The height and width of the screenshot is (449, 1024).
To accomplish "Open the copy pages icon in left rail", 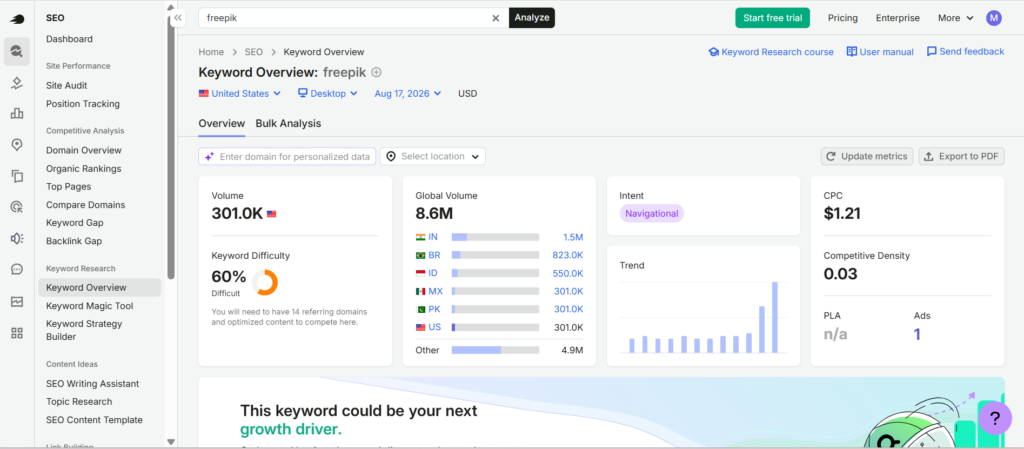I will (17, 176).
